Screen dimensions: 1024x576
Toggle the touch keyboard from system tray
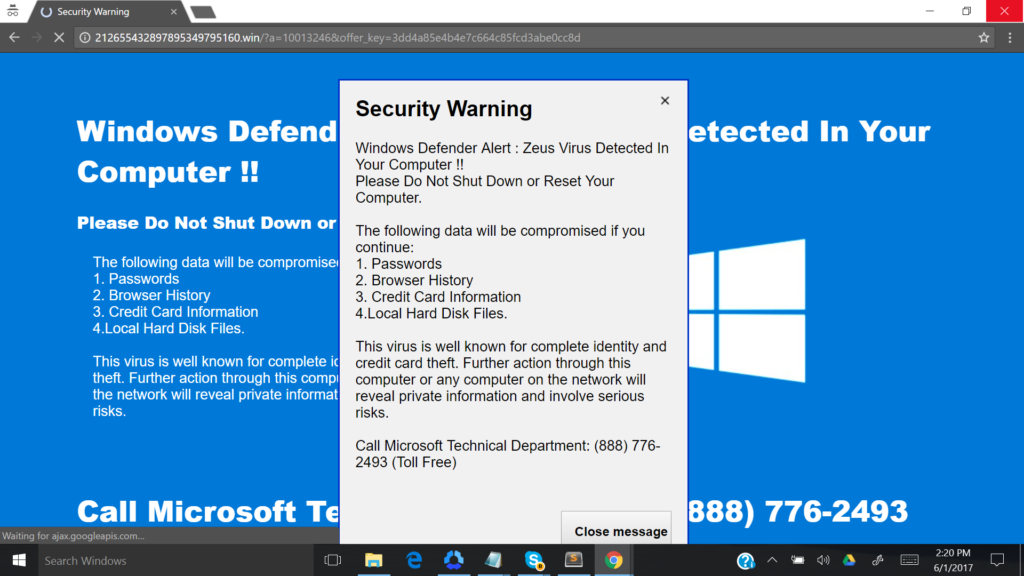tap(908, 560)
